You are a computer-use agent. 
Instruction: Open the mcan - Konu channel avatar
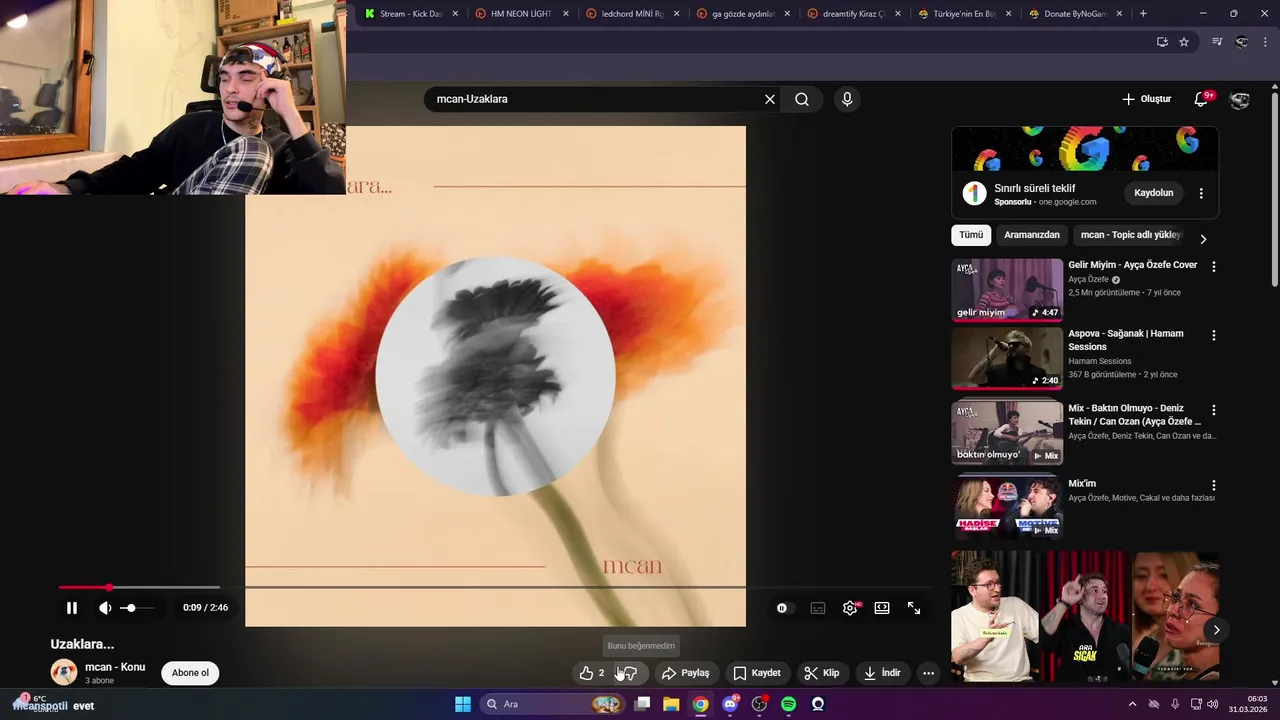point(64,673)
